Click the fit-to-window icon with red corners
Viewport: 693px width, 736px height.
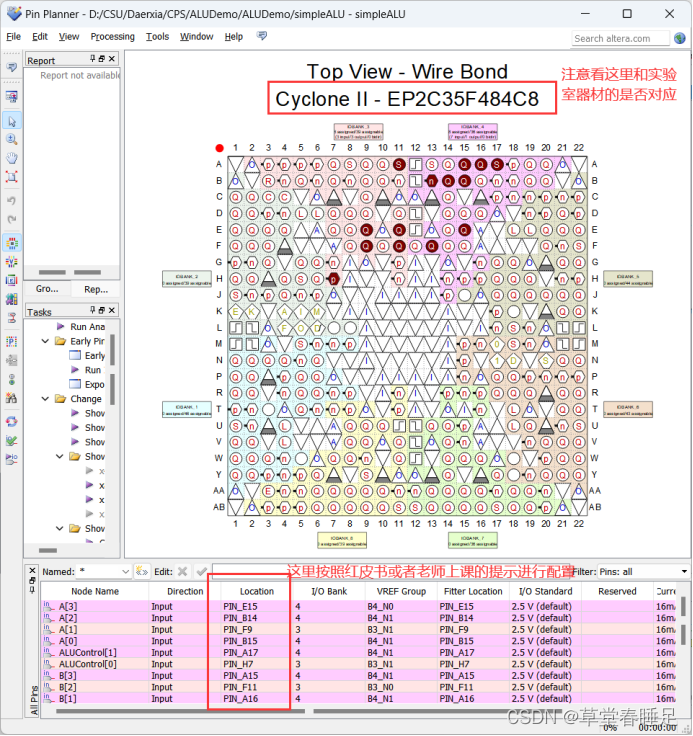click(x=12, y=176)
